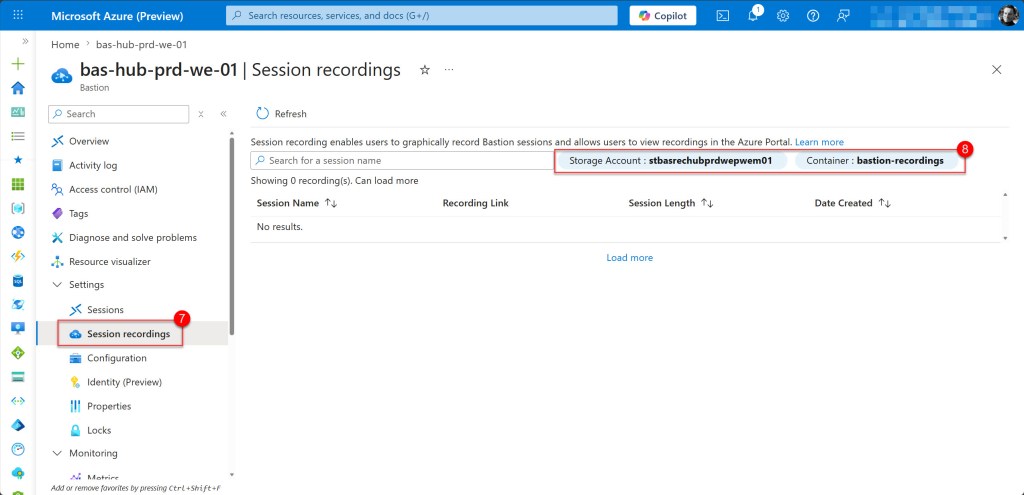Click the Copilot button
1024x495 pixels.
[663, 16]
